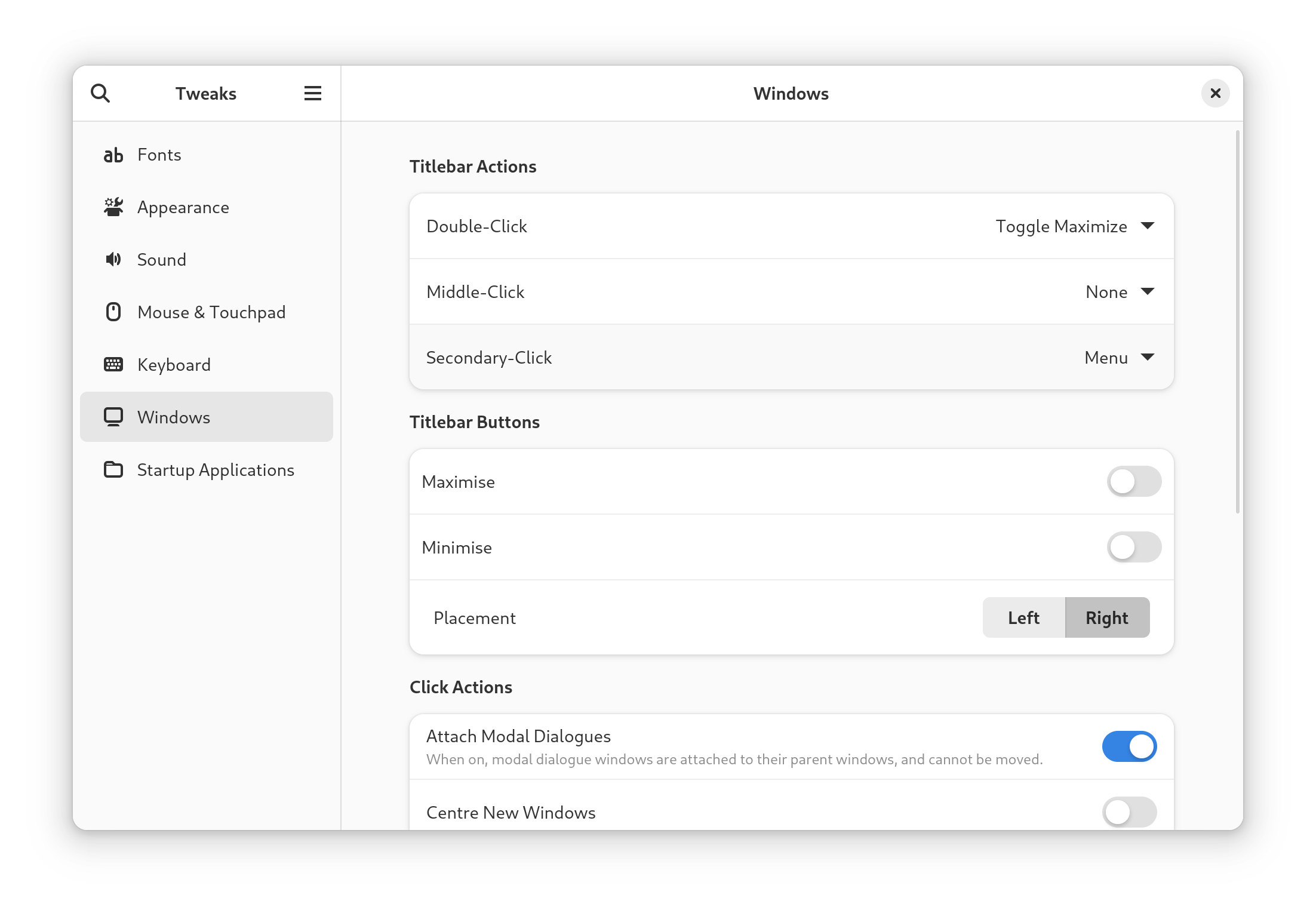Set button placement to Left

tap(1023, 617)
